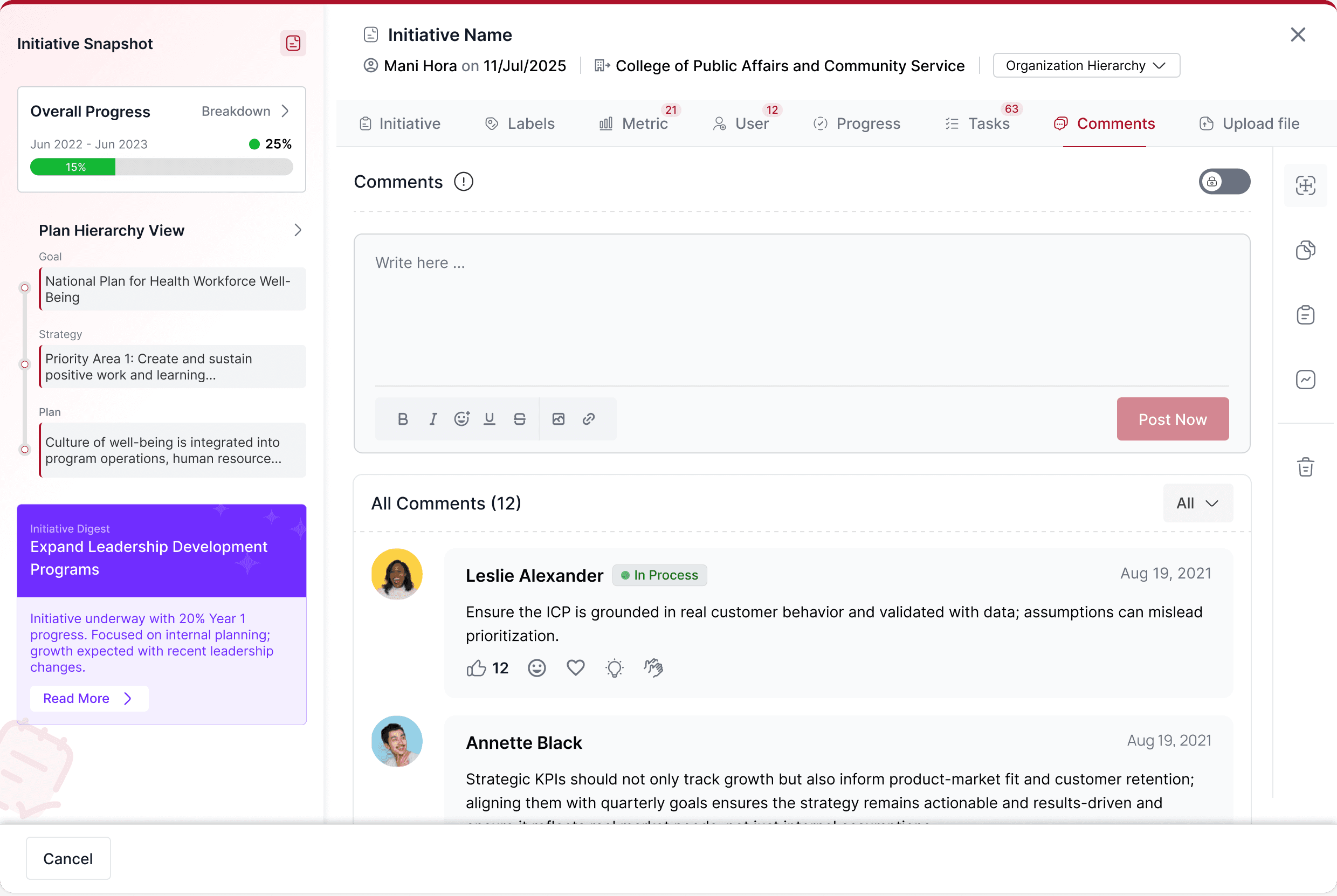This screenshot has width=1337, height=896.
Task: Switch to the Tasks tab
Action: click(x=978, y=123)
